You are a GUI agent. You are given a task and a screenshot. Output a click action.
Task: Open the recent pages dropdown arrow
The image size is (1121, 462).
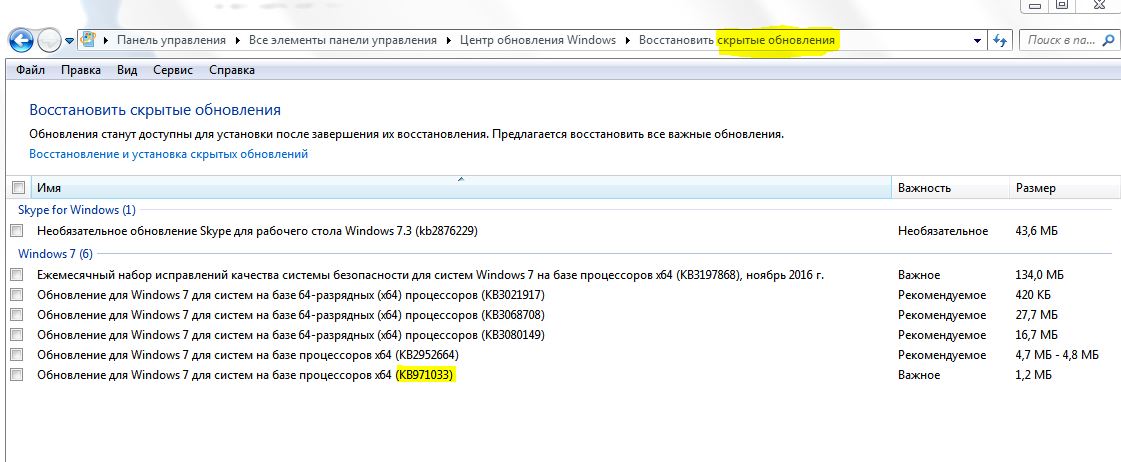[69, 41]
